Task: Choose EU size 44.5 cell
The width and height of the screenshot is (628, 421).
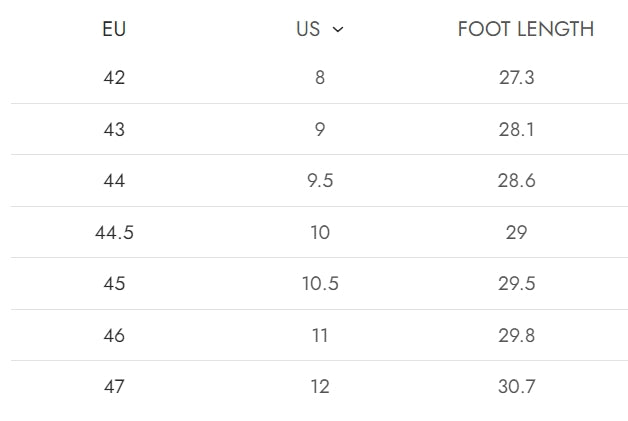Action: pyautogui.click(x=114, y=232)
